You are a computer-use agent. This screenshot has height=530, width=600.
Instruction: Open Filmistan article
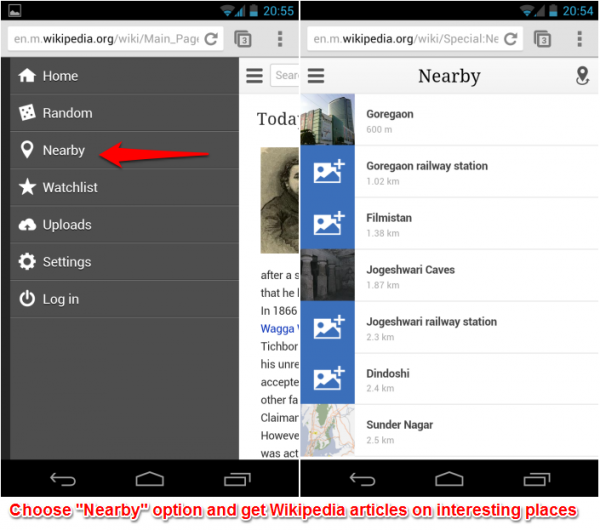(x=450, y=223)
